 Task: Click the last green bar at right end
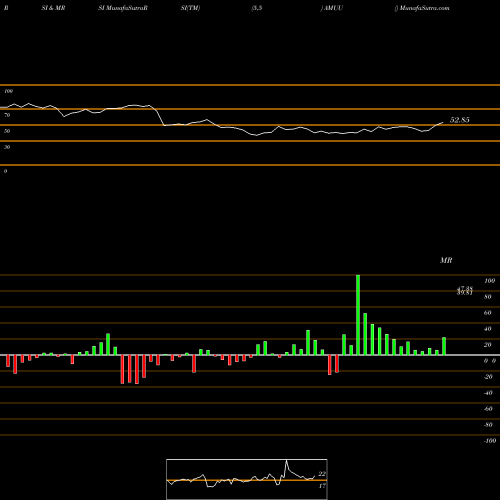(444, 346)
